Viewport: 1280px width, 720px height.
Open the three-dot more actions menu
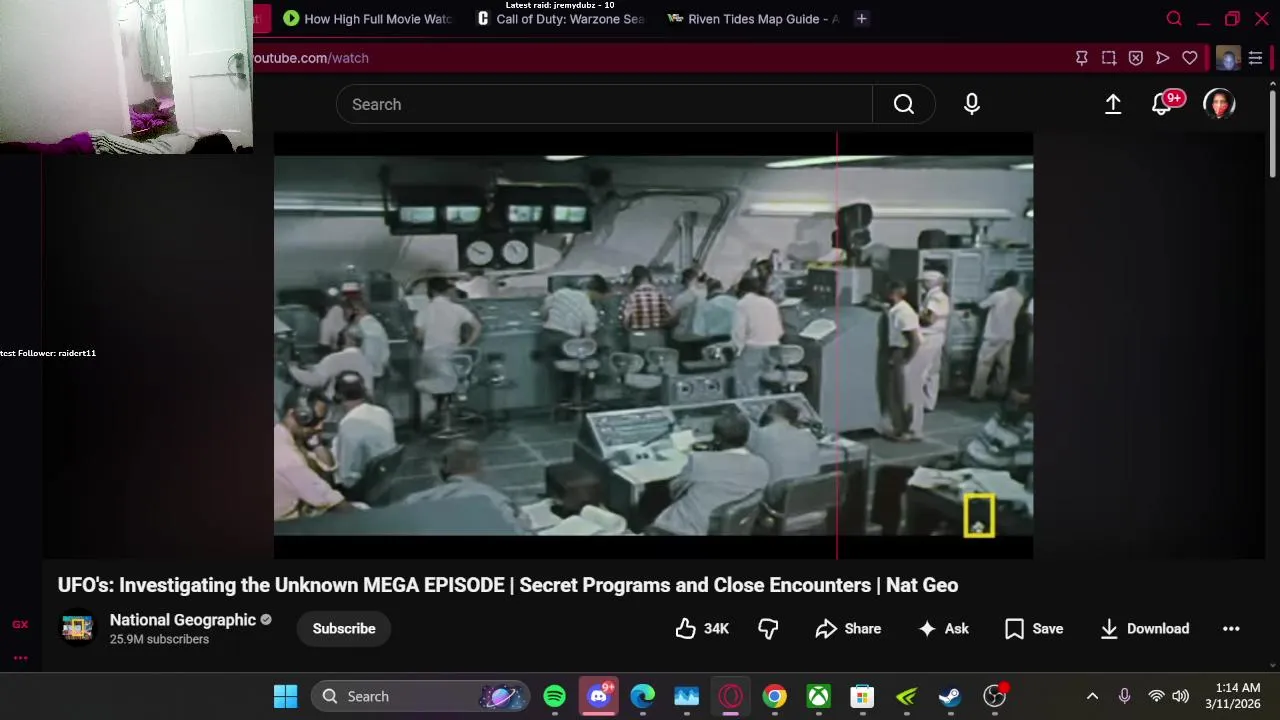point(1231,628)
